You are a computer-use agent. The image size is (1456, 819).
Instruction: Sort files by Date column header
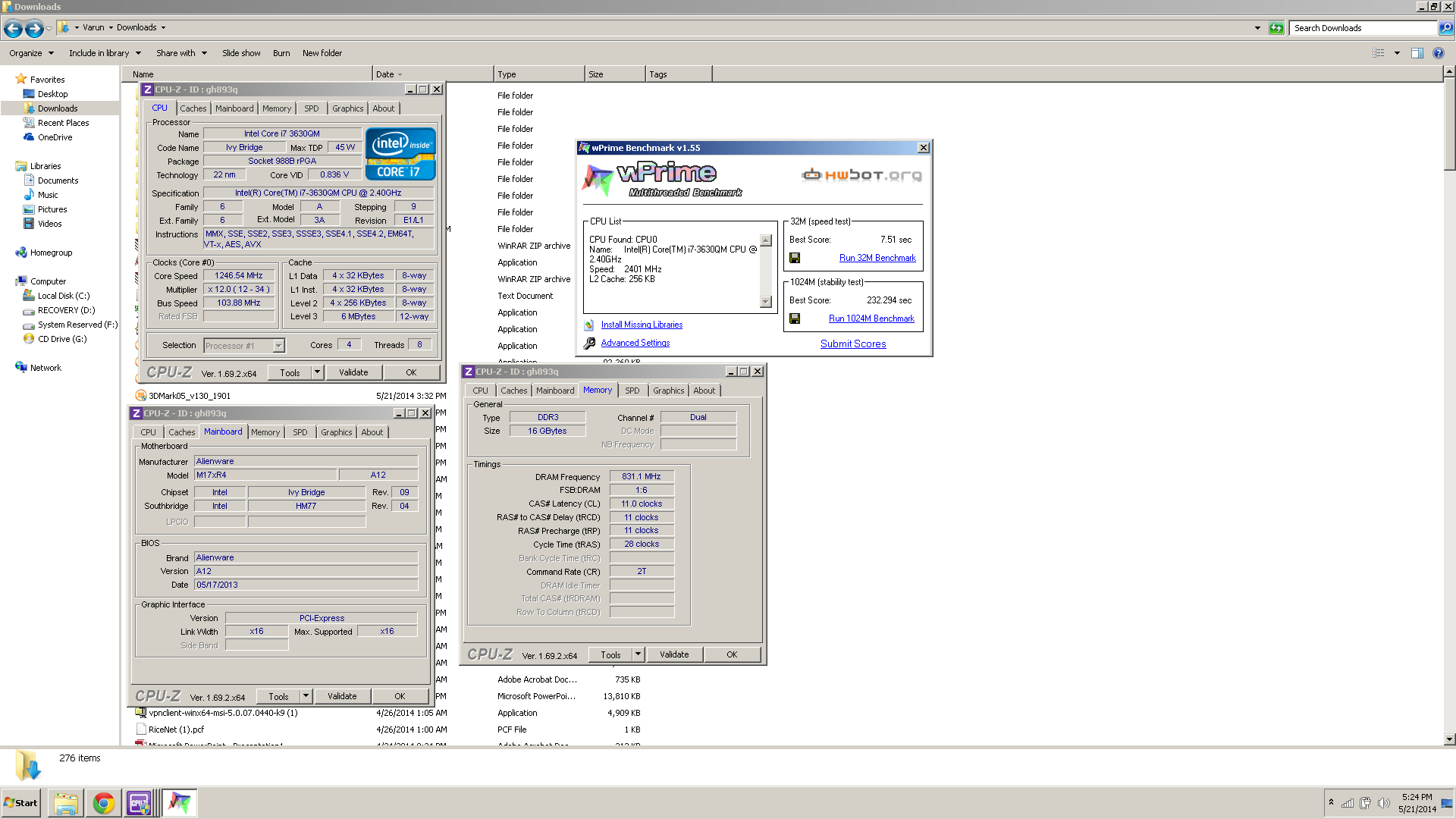(433, 74)
